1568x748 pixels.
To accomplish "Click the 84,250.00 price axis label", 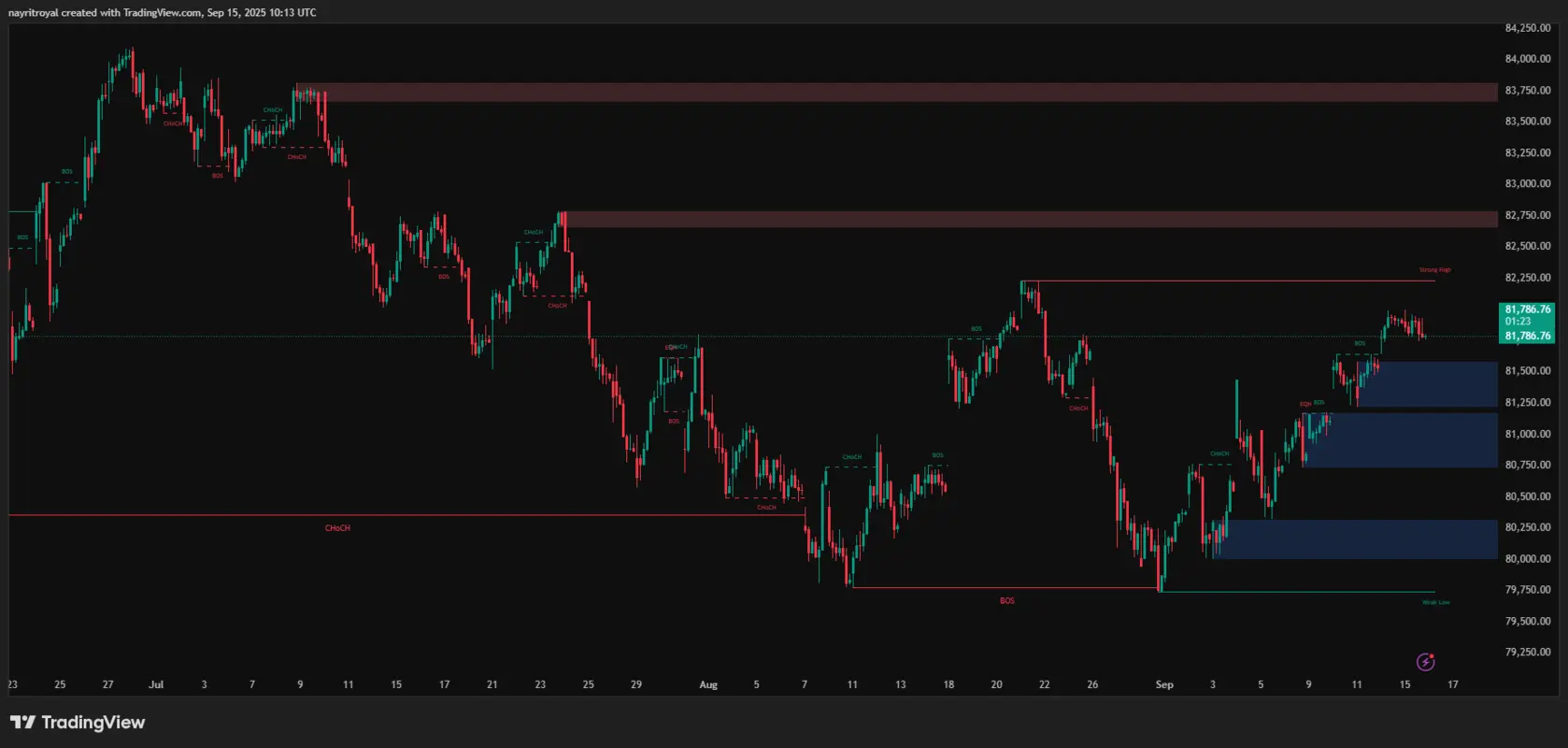I will (1528, 28).
